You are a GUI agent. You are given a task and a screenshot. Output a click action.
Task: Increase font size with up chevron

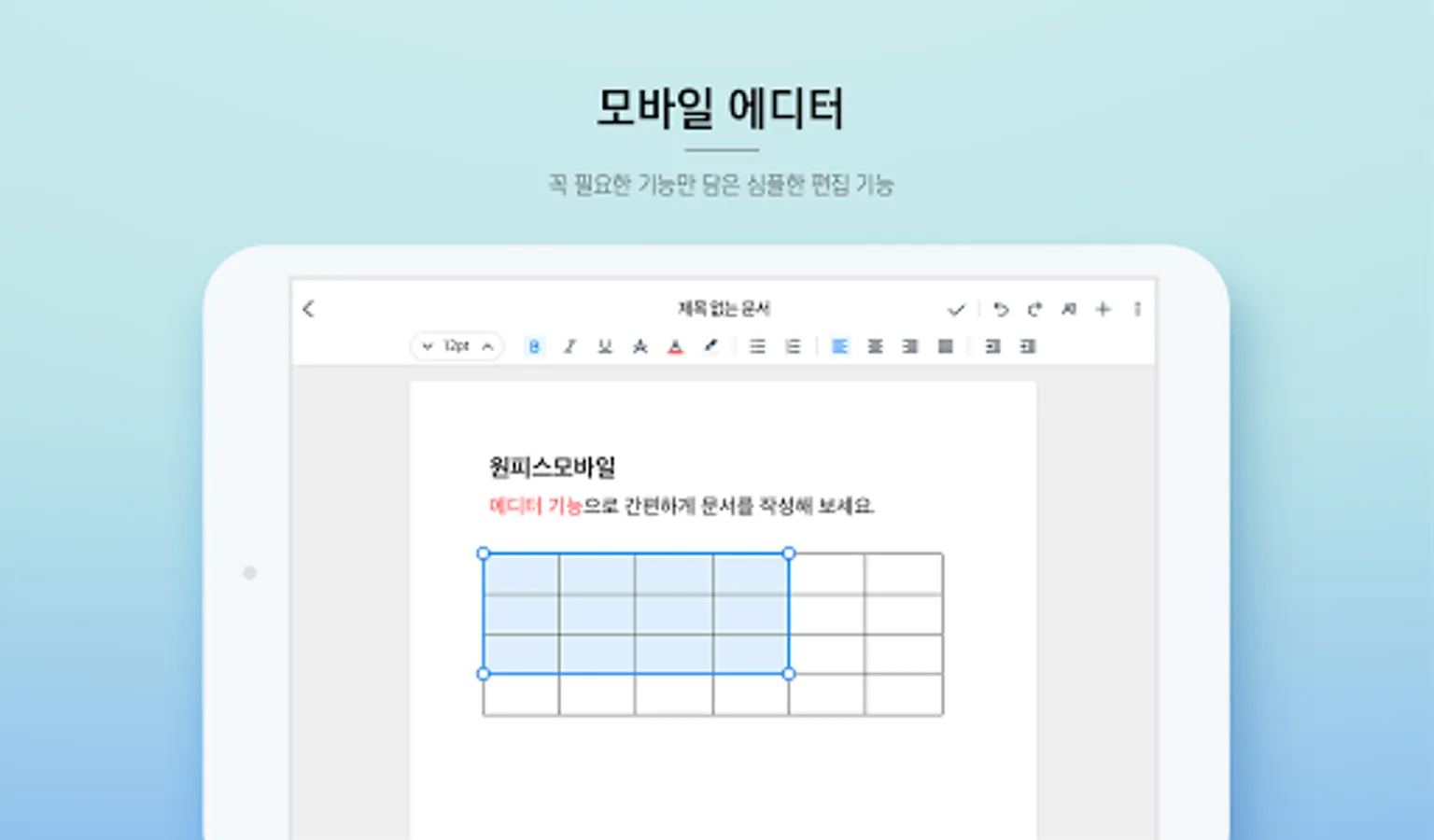click(487, 346)
